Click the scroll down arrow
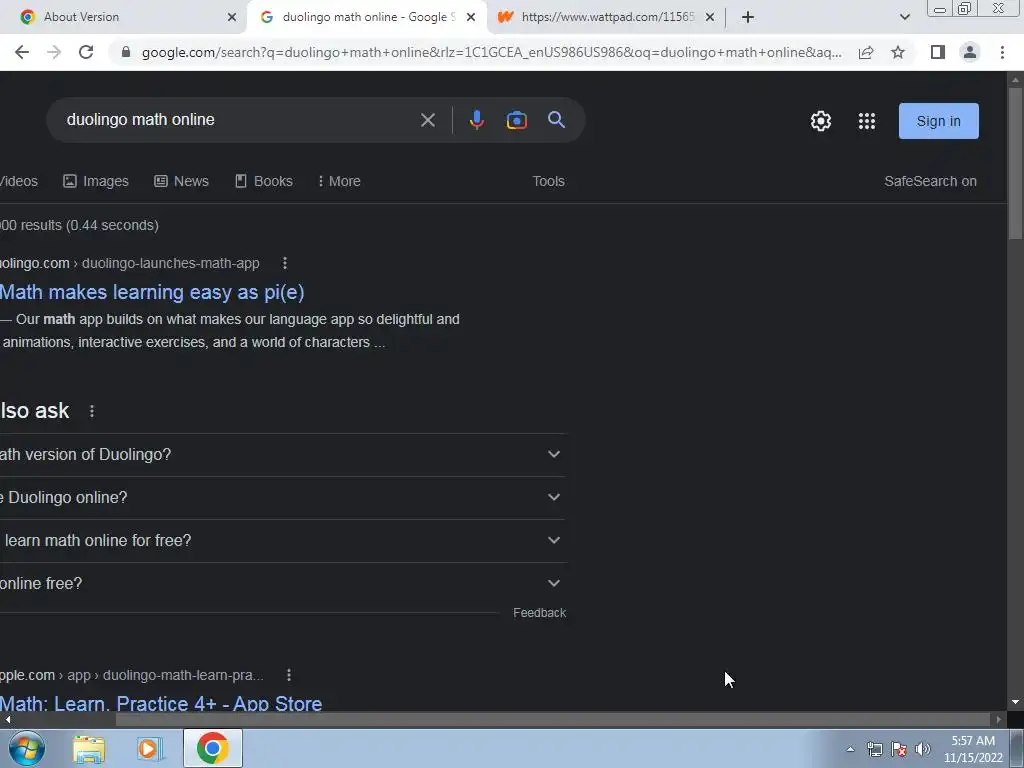The height and width of the screenshot is (768, 1024). tap(1015, 703)
